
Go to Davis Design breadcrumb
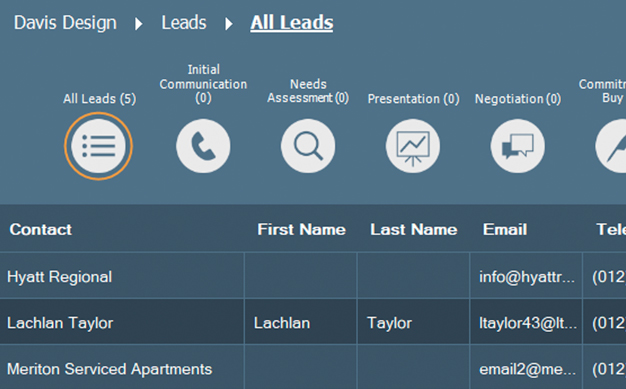click(x=65, y=23)
